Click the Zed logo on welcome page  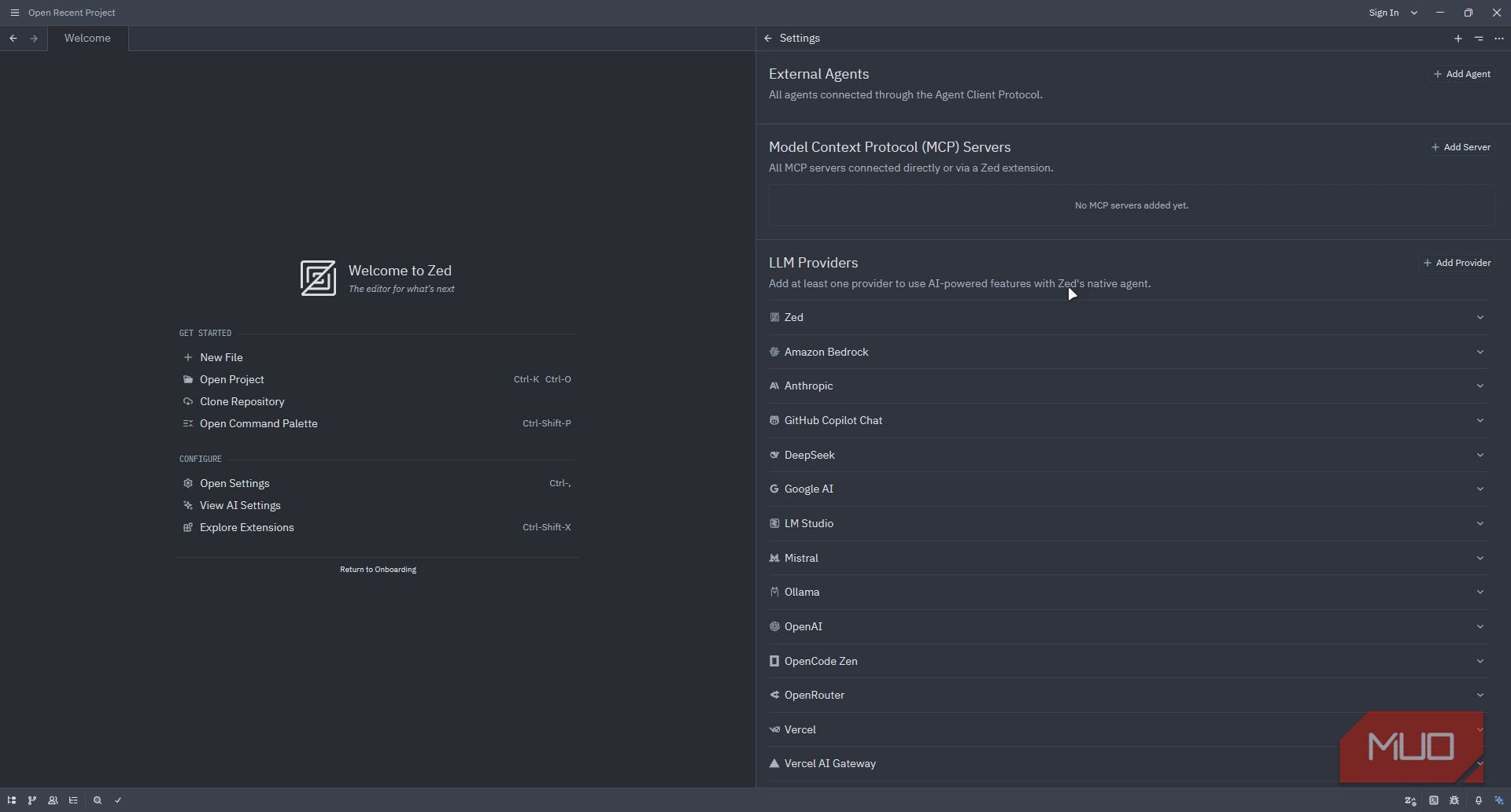tap(318, 279)
